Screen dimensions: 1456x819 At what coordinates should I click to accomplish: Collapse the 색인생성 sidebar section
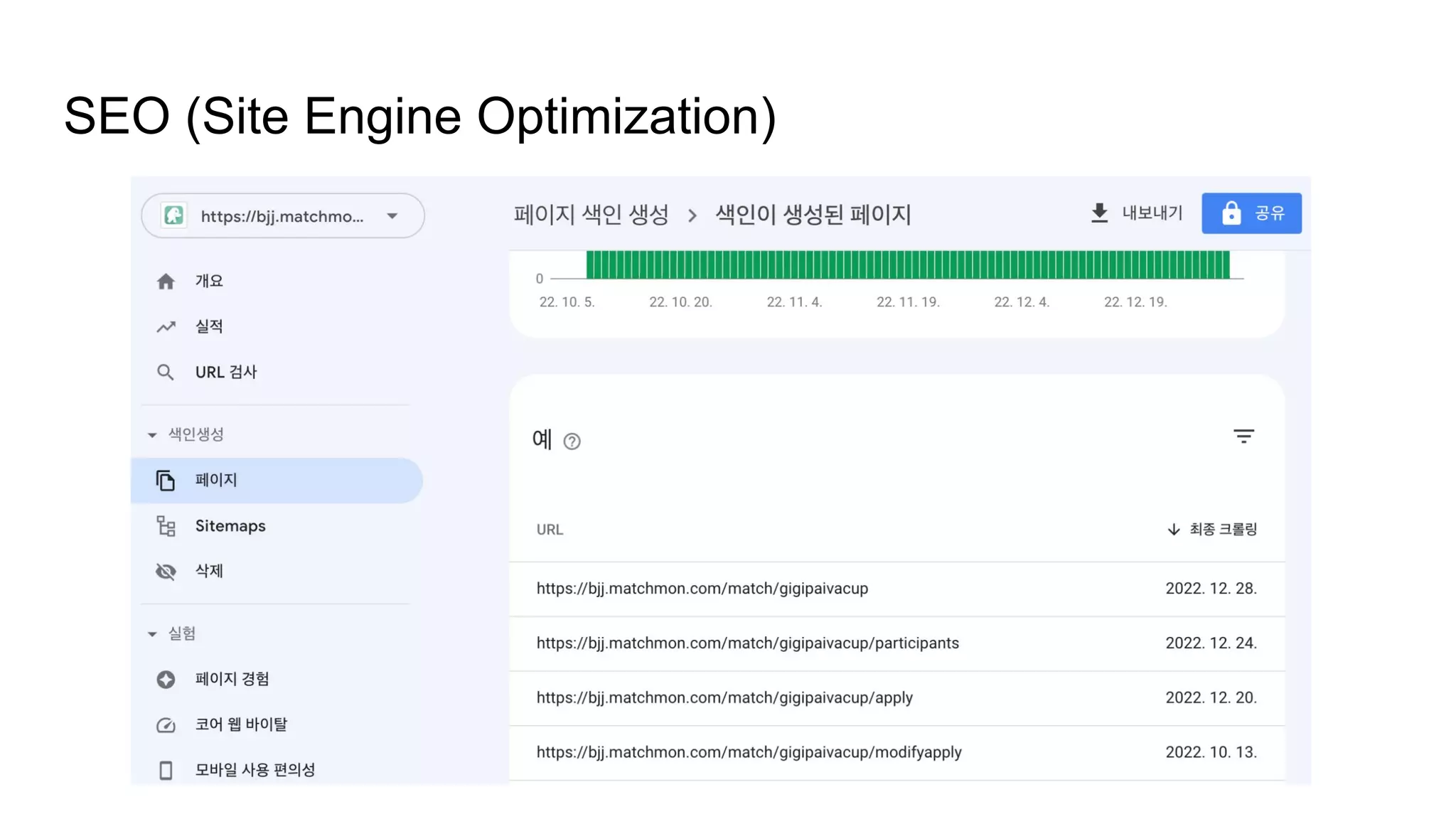point(152,434)
